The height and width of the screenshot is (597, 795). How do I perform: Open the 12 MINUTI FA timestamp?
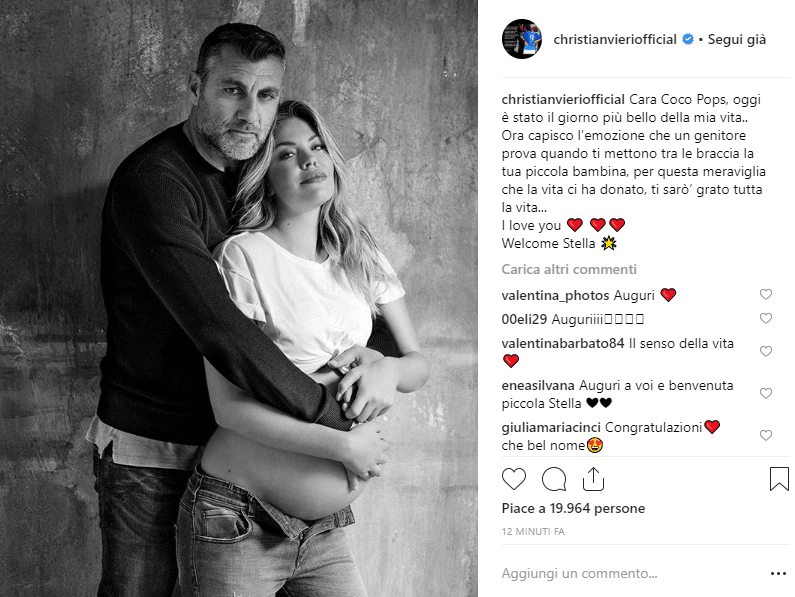533,532
